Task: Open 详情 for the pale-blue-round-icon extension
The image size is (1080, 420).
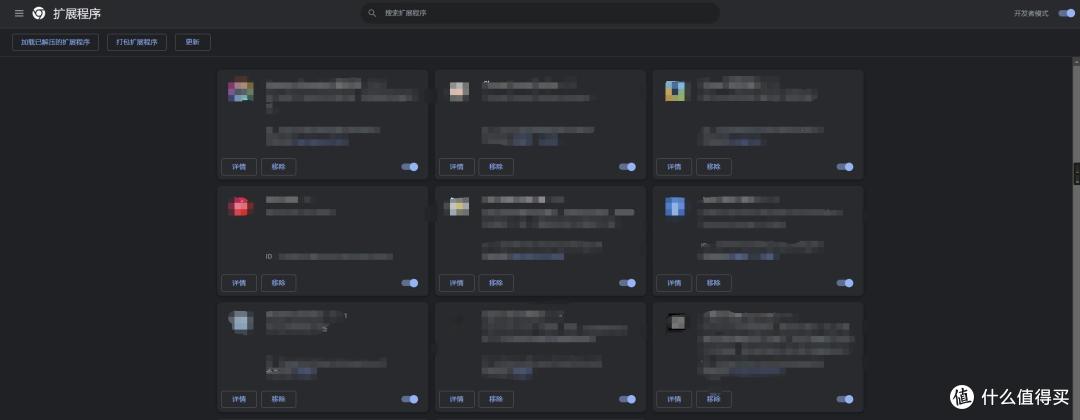Action: click(x=239, y=399)
